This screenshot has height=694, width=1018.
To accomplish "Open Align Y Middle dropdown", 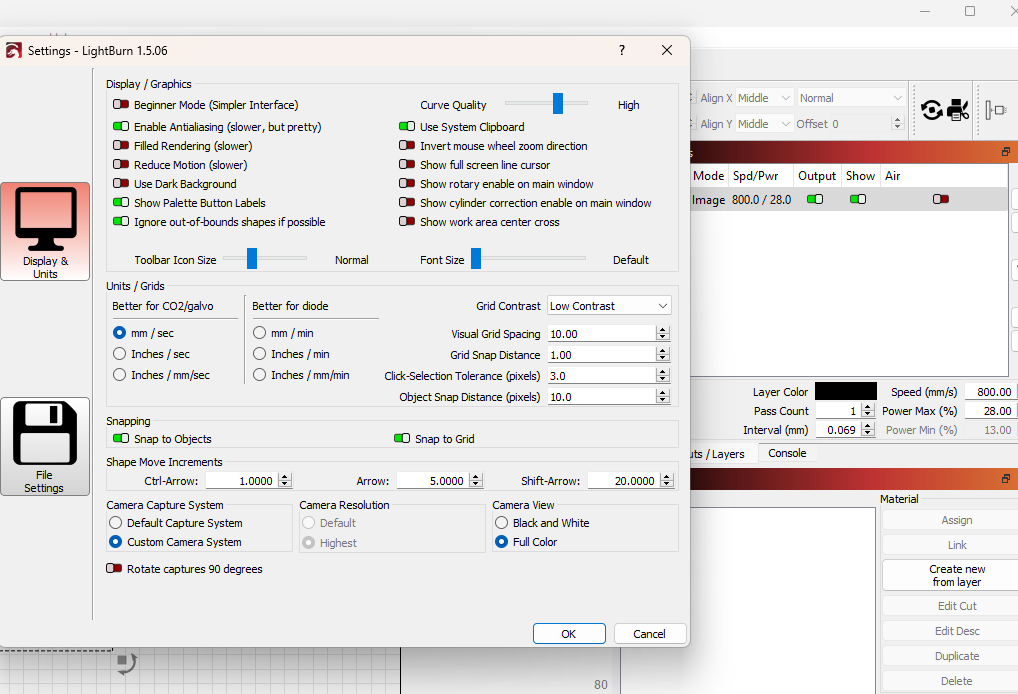I will pyautogui.click(x=764, y=124).
